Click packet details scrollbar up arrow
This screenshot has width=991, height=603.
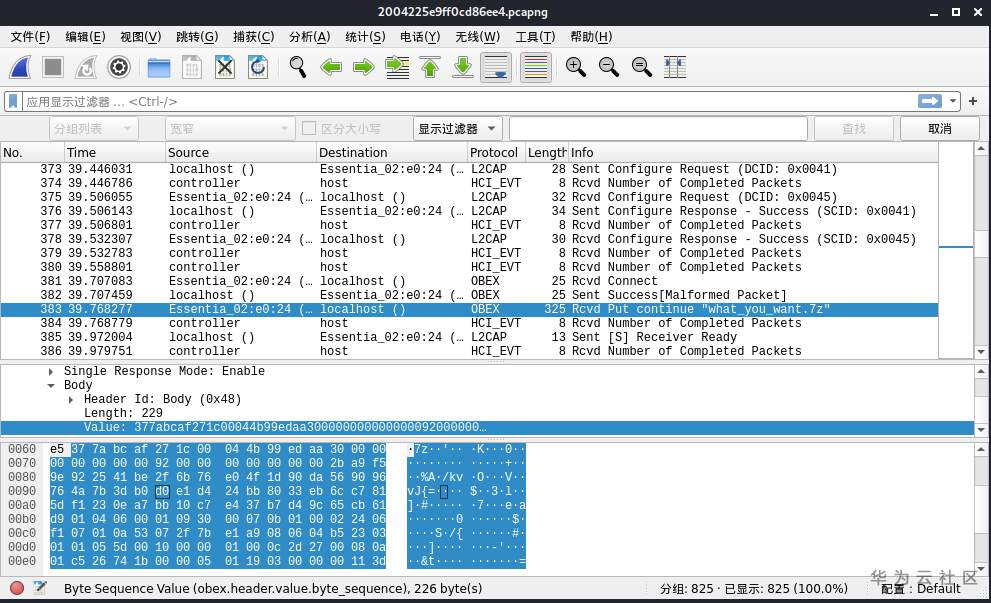980,371
